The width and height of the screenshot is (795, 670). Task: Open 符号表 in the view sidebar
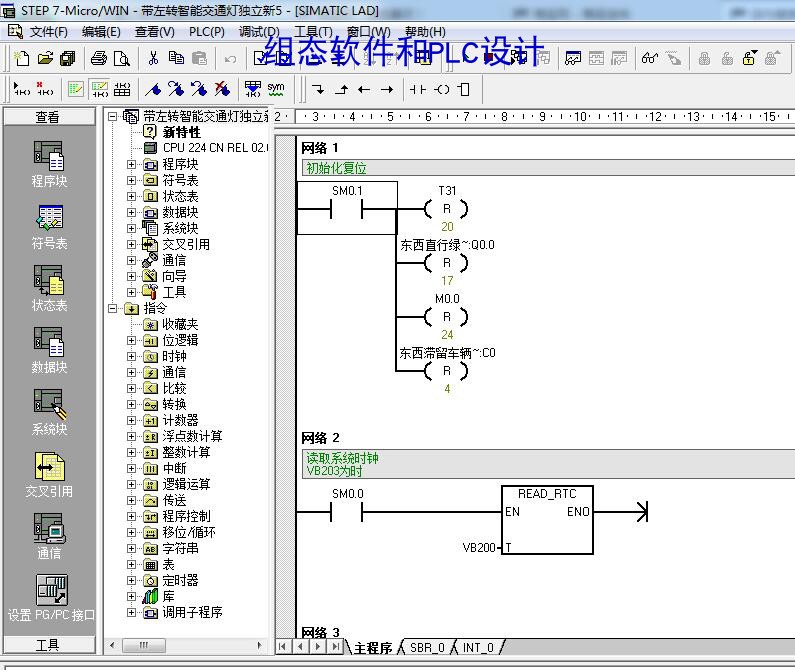point(49,226)
